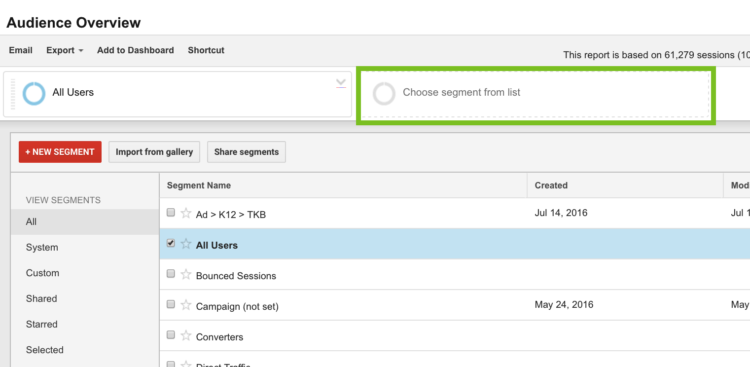Show All segments in sidebar
This screenshot has width=750, height=367.
point(85,222)
